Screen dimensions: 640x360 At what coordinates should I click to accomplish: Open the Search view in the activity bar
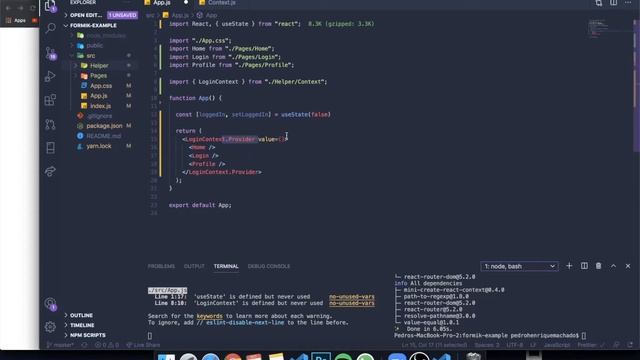pos(51,28)
